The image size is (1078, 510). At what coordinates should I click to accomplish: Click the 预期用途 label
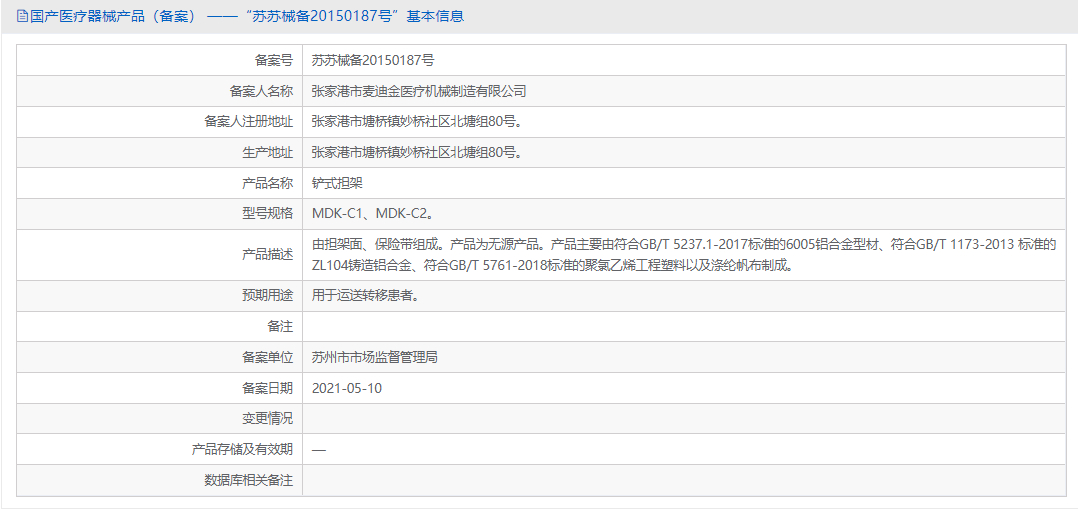coord(268,296)
